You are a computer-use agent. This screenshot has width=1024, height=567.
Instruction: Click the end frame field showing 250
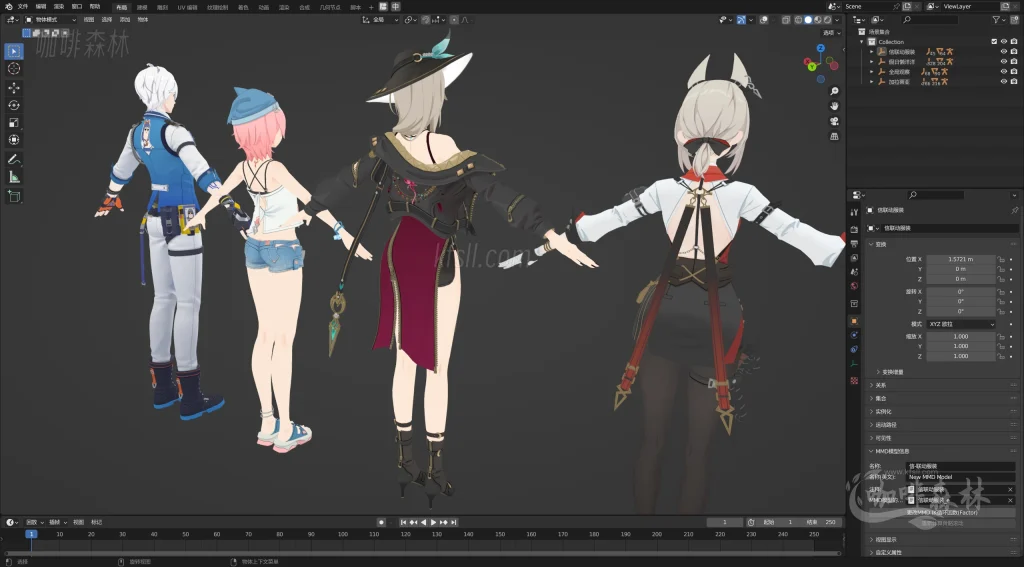822,523
